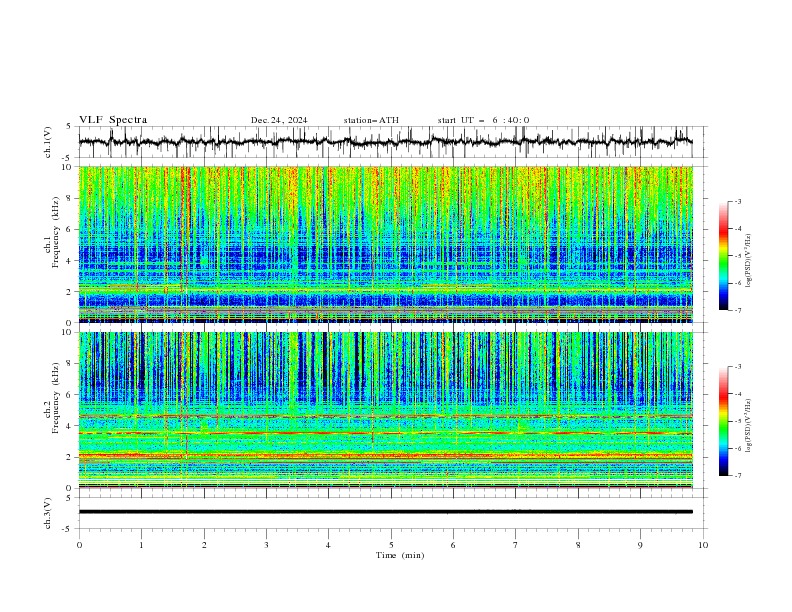The image size is (792, 612).
Task: Click the ch.2 'Frequency (kHz)' axis label
Action: coord(56,397)
